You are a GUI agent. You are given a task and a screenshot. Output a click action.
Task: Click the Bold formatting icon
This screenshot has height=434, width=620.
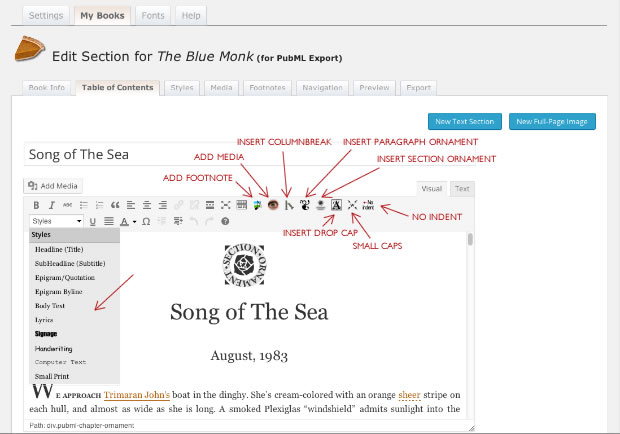tap(36, 205)
